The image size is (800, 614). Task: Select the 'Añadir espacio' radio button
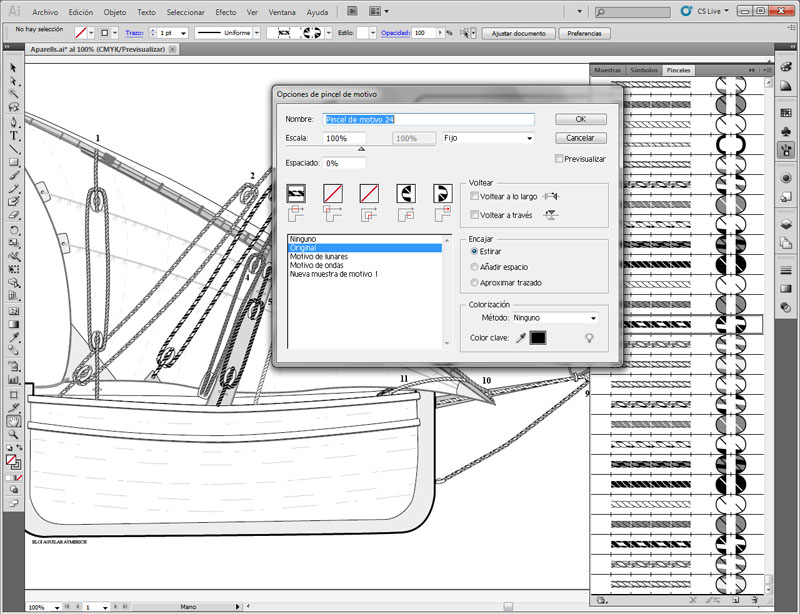pos(474,267)
